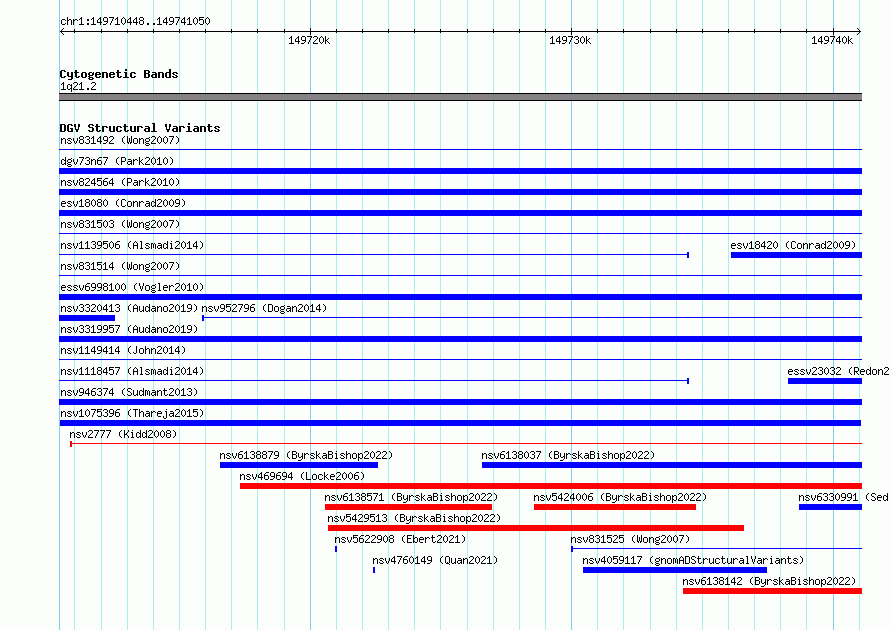Open nsv3319957 (Audano2019) variant label

pyautogui.click(x=129, y=329)
